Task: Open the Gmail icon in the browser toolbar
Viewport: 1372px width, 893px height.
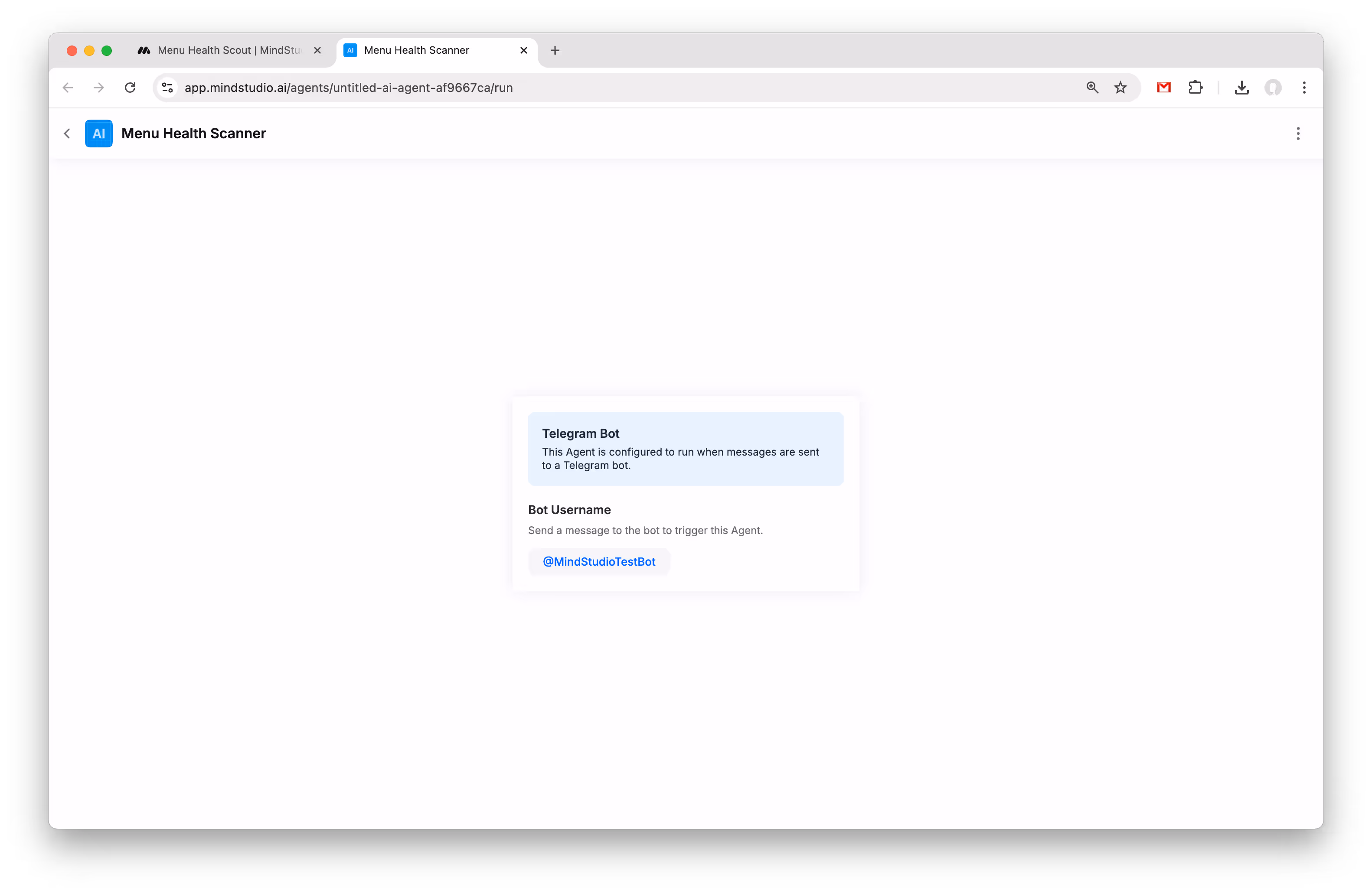Action: tap(1163, 88)
